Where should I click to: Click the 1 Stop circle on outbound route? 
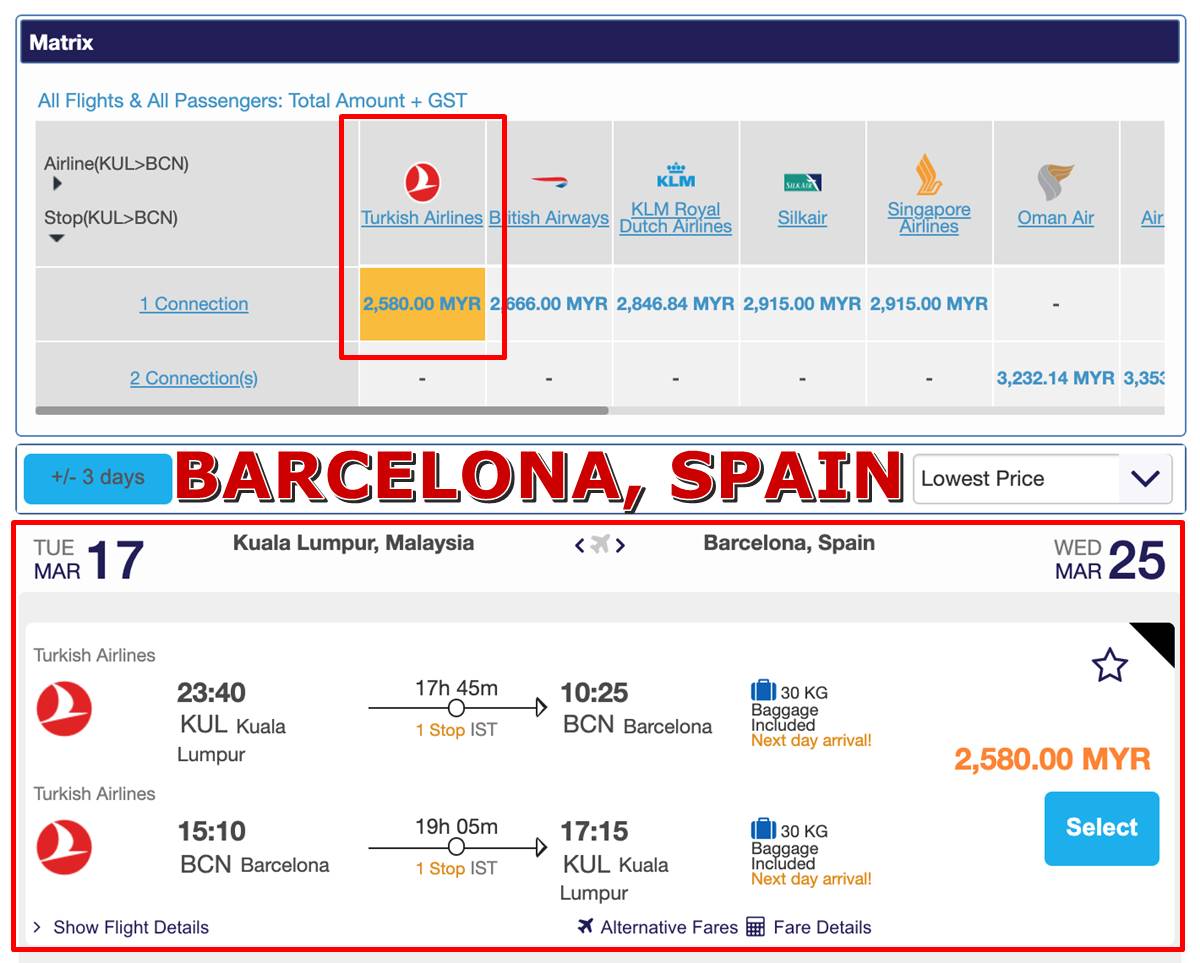(x=456, y=708)
